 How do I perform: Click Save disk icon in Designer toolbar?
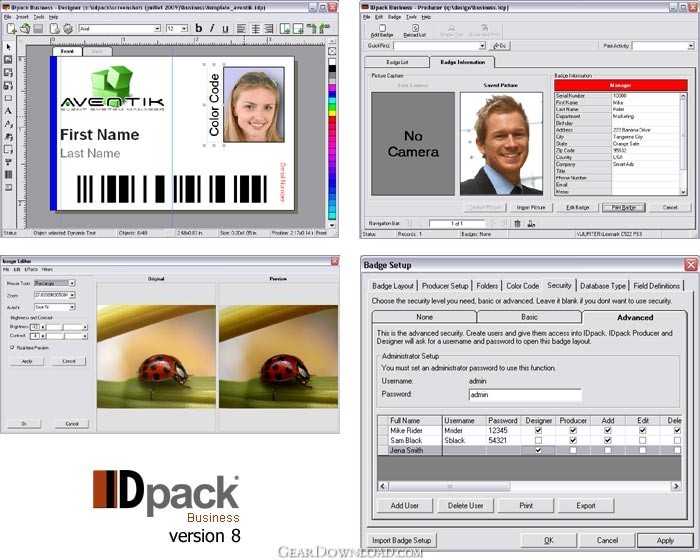(x=38, y=29)
